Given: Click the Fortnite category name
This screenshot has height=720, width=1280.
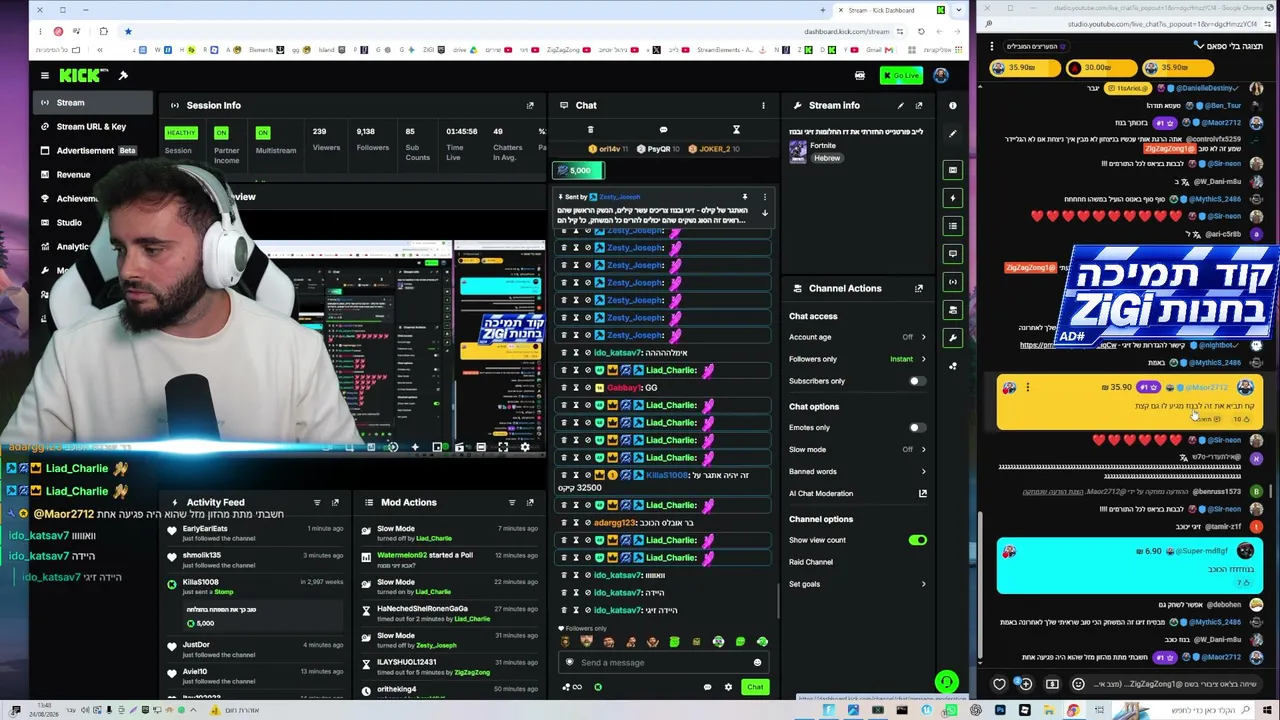Looking at the screenshot, I should tap(823, 146).
